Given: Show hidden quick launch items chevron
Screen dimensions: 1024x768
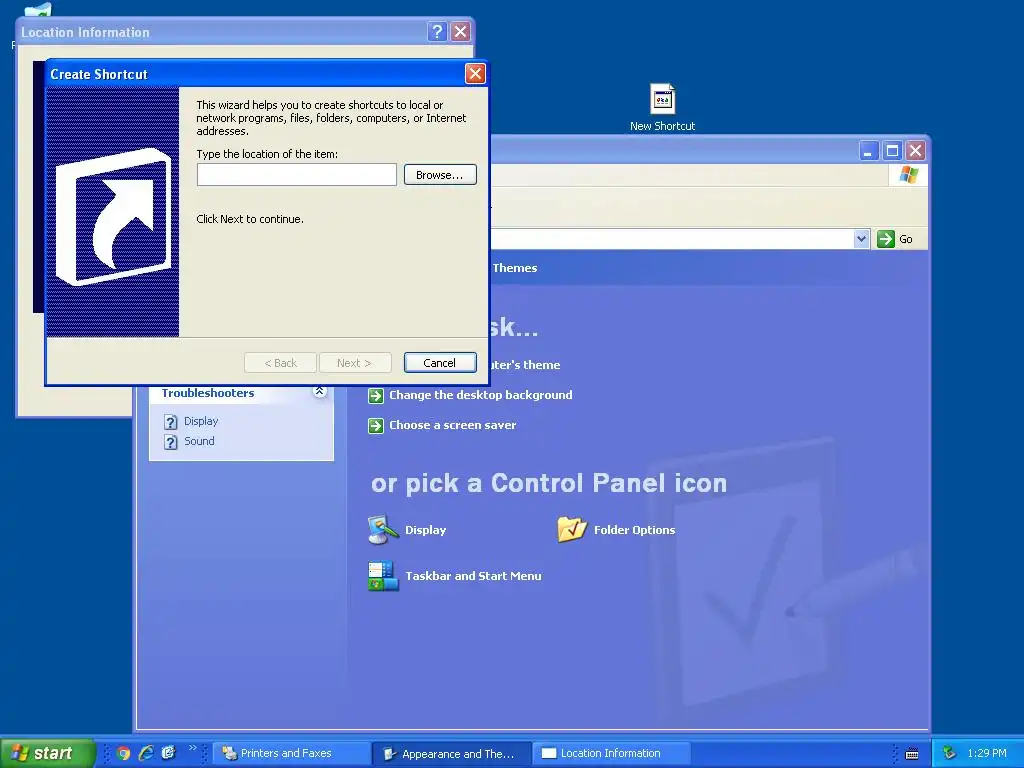Looking at the screenshot, I should 192,748.
